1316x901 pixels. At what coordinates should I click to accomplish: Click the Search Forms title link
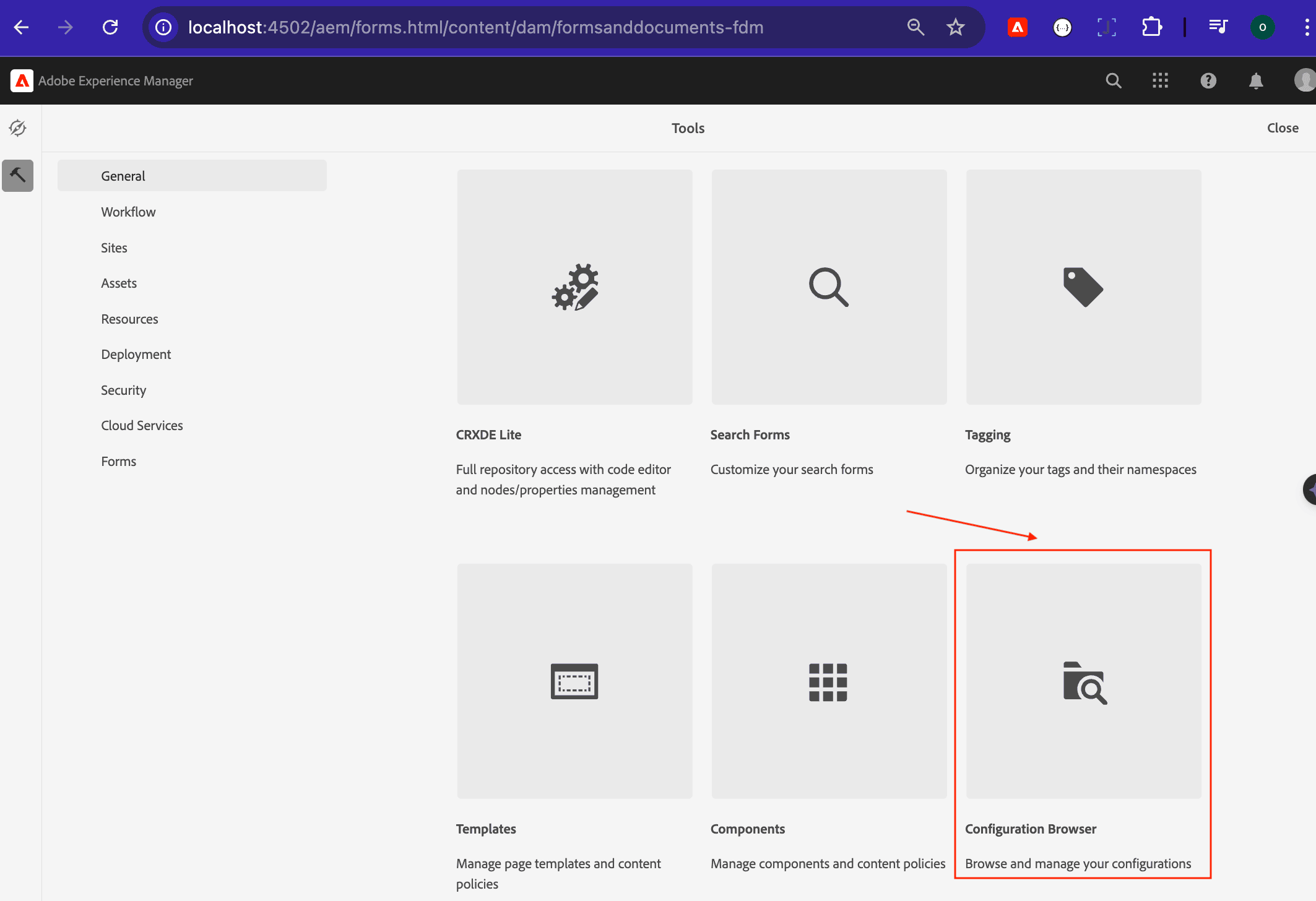750,434
